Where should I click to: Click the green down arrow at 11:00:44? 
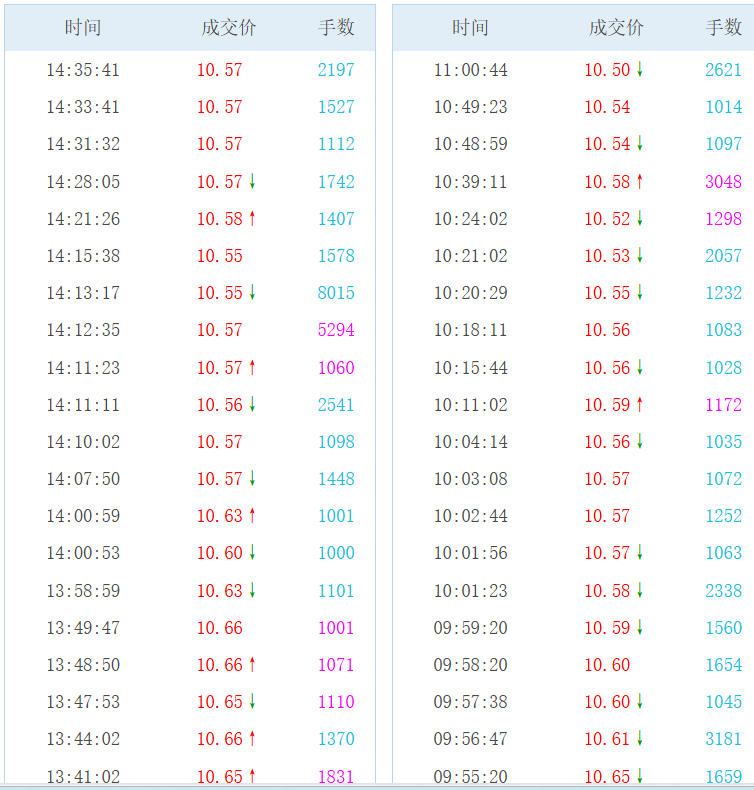pyautogui.click(x=640, y=70)
